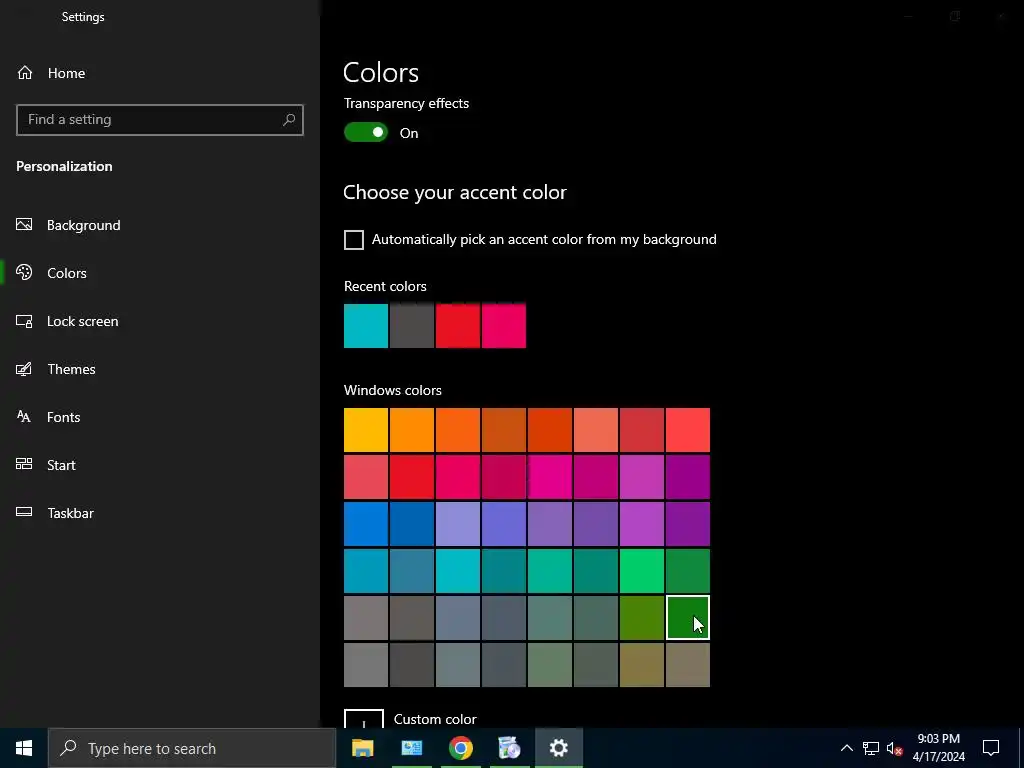The height and width of the screenshot is (768, 1024).
Task: Select the bright red swatch ending first row
Action: (x=688, y=430)
